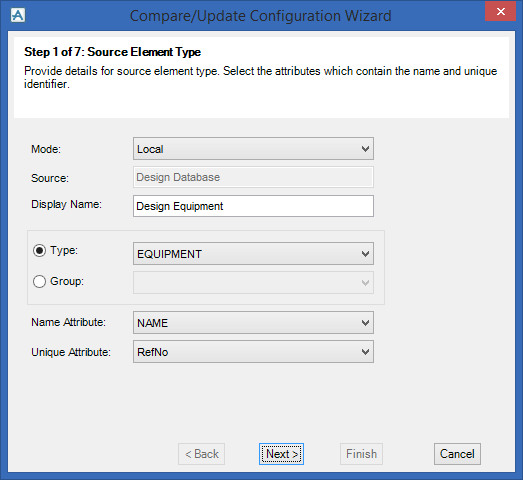Cancel the configuration wizard

click(457, 454)
